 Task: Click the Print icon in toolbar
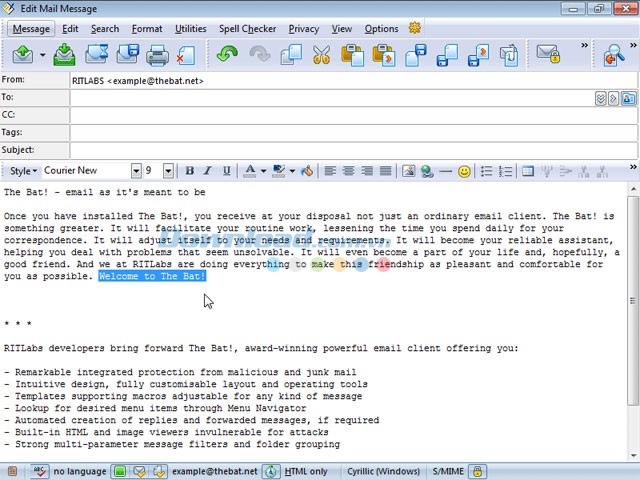pyautogui.click(x=156, y=55)
